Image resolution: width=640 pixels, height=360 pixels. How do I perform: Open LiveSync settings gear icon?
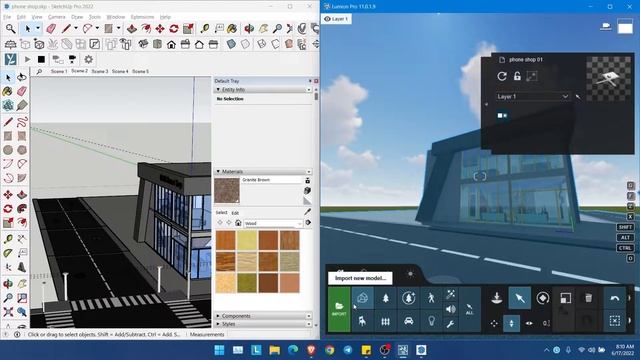[x=88, y=60]
